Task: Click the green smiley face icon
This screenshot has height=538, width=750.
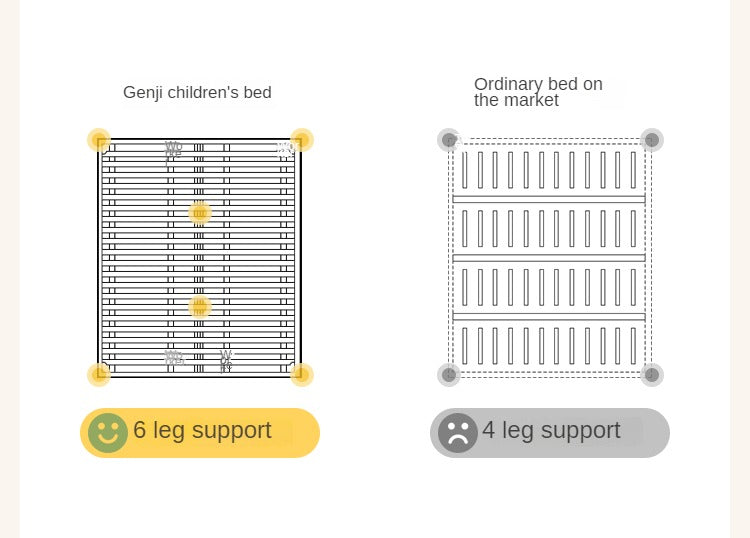Action: tap(107, 433)
